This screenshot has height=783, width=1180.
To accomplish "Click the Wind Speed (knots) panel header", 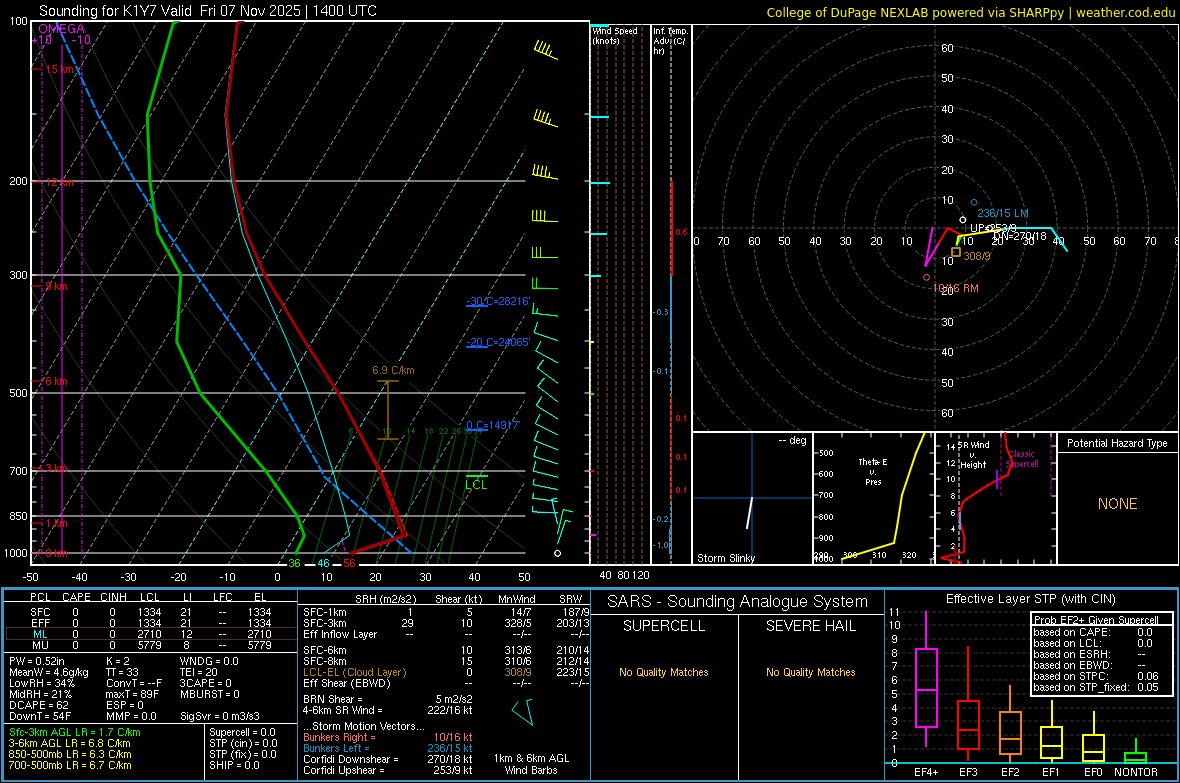I will (614, 35).
